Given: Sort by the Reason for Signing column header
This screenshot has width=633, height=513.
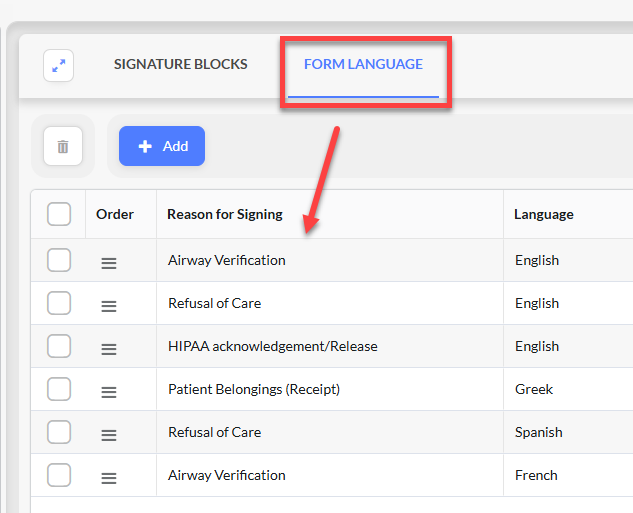Looking at the screenshot, I should click(x=225, y=214).
